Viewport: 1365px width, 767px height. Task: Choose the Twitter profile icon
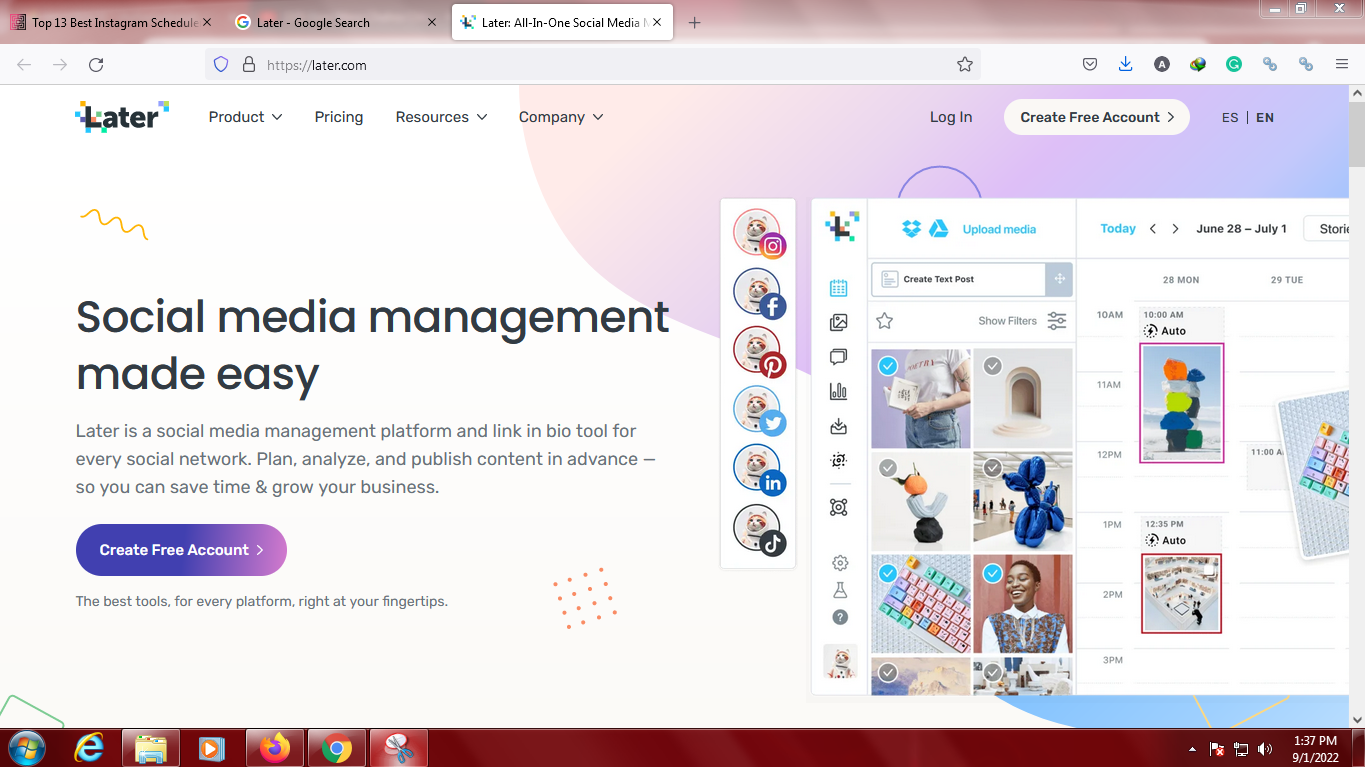tap(759, 411)
